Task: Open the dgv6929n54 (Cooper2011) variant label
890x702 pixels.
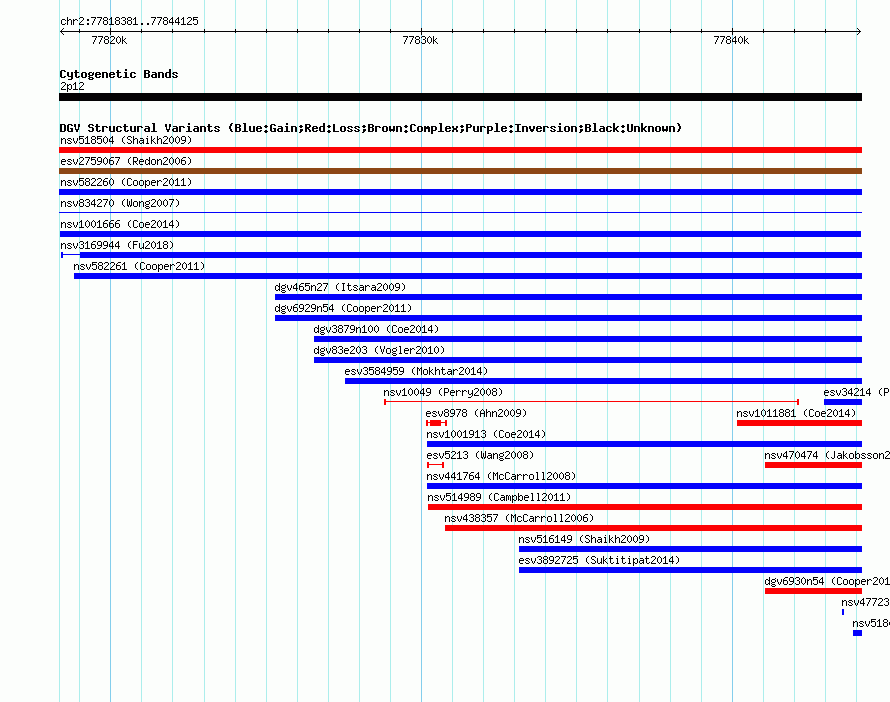Action: coord(343,308)
